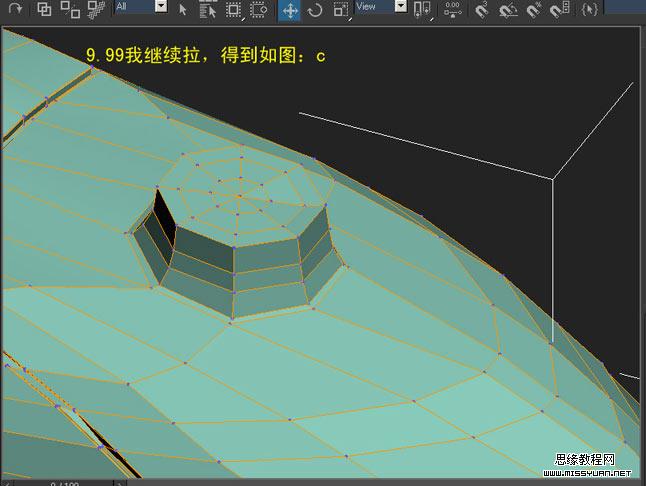Click the Redo arrow icon

click(15, 8)
